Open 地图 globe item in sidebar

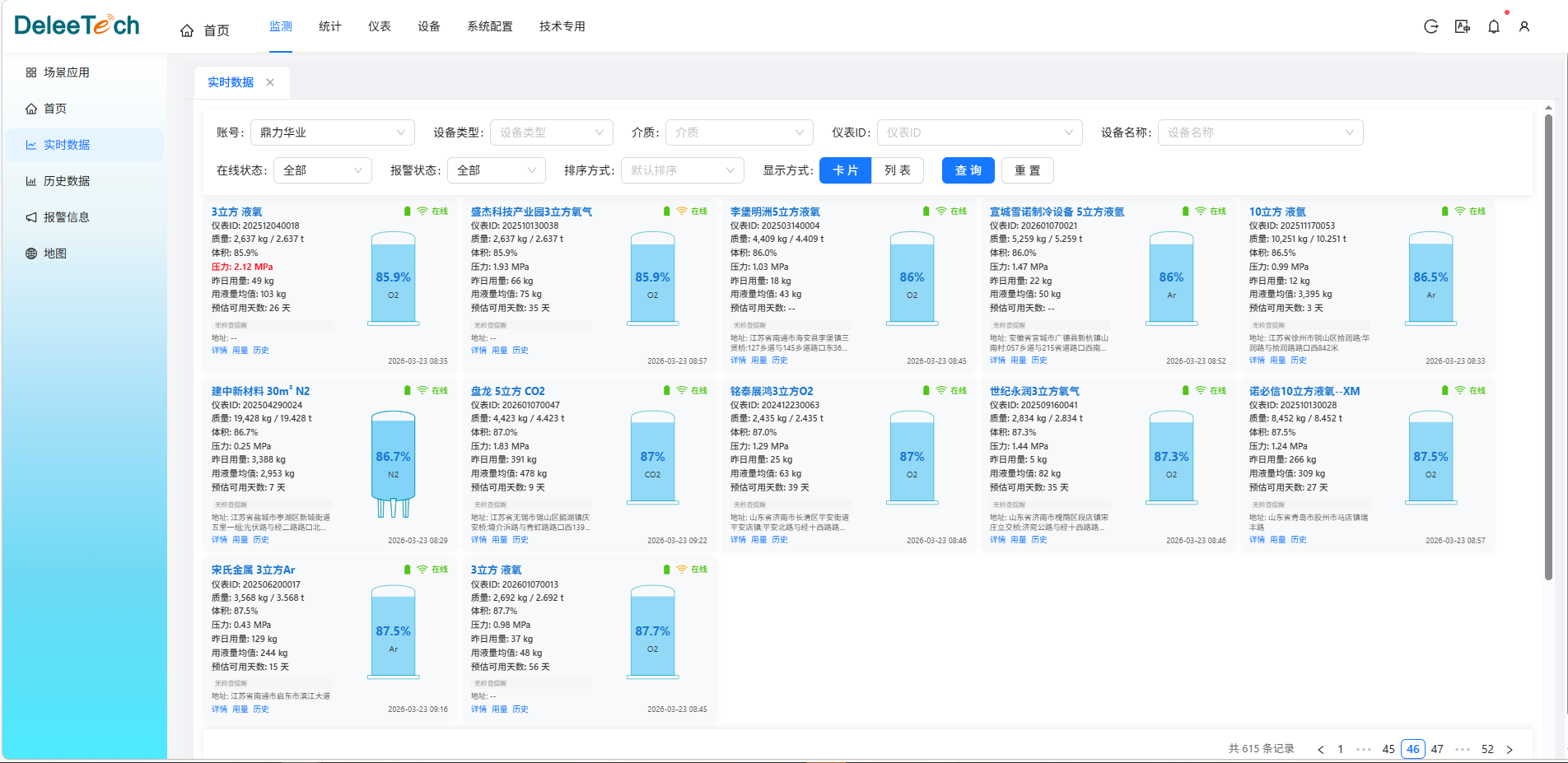tap(54, 254)
